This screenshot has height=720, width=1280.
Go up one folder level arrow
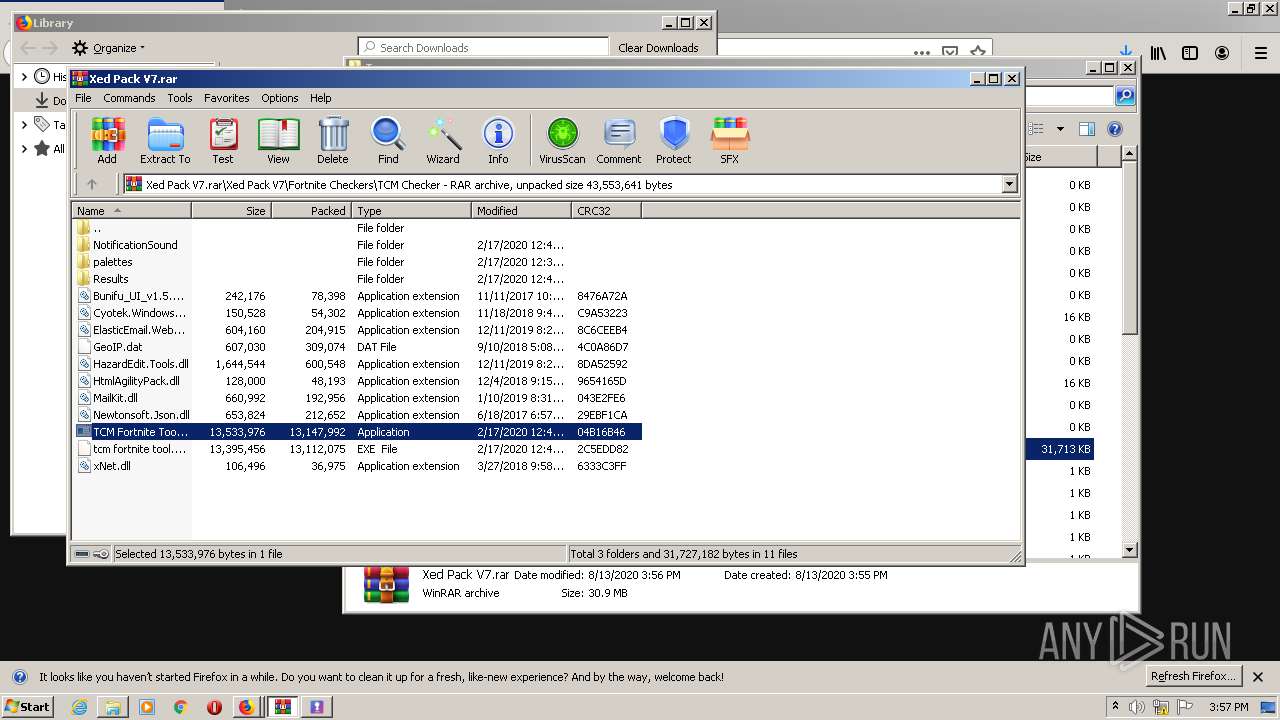click(92, 184)
